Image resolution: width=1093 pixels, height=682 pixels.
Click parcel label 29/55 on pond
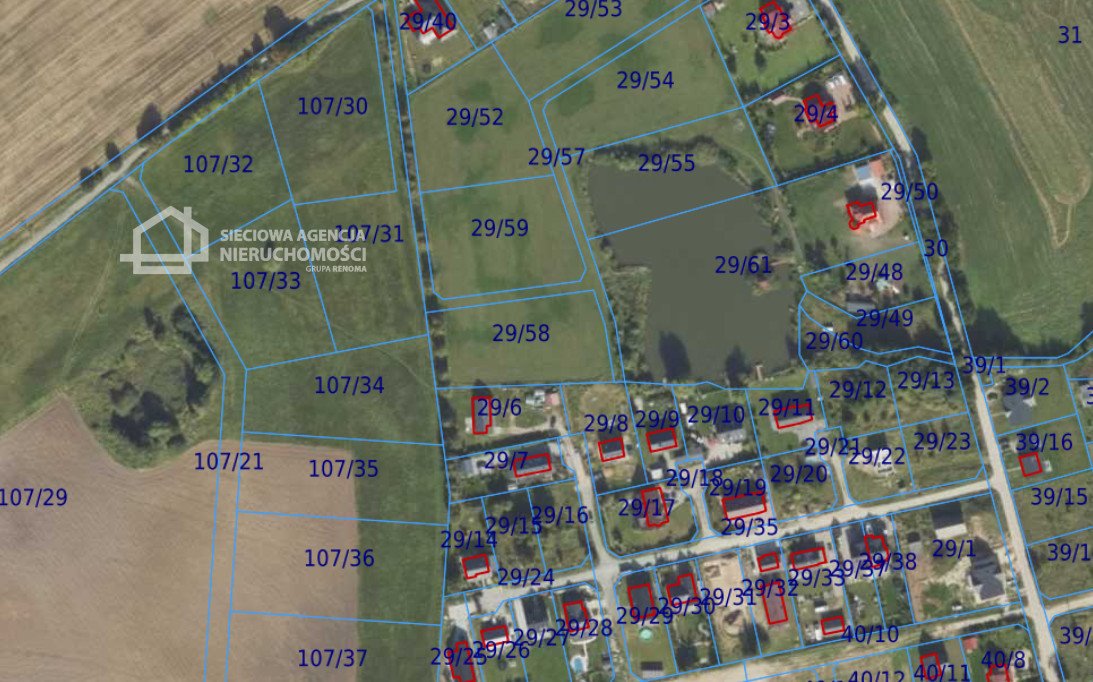pos(667,163)
